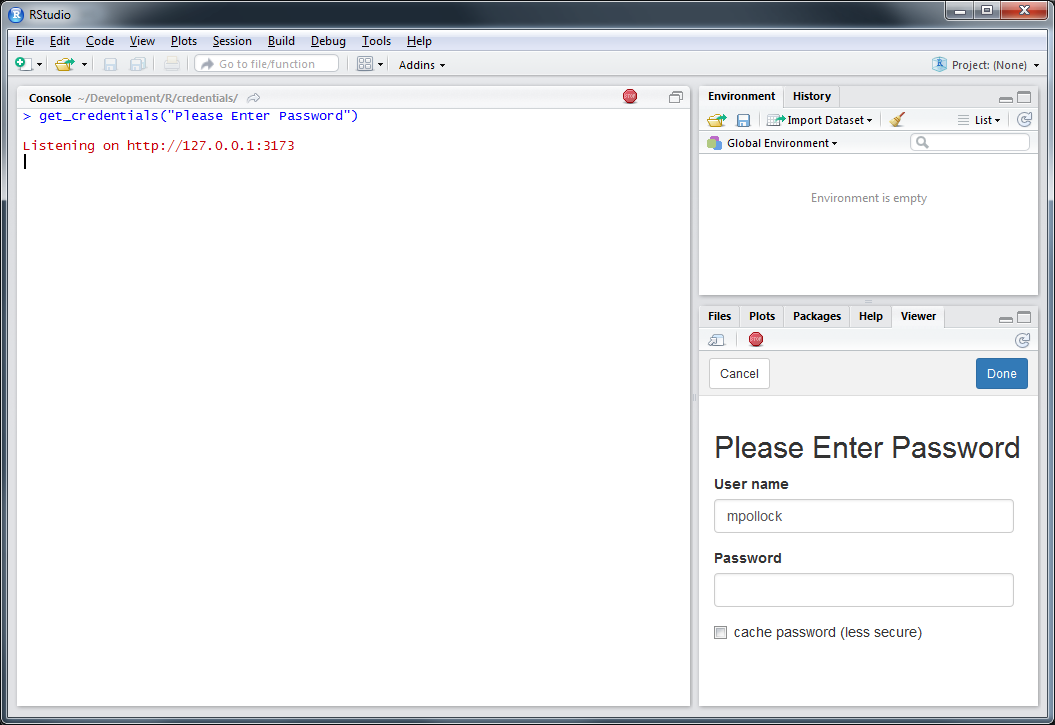Click the console input line
This screenshot has width=1055, height=725.
(353, 161)
